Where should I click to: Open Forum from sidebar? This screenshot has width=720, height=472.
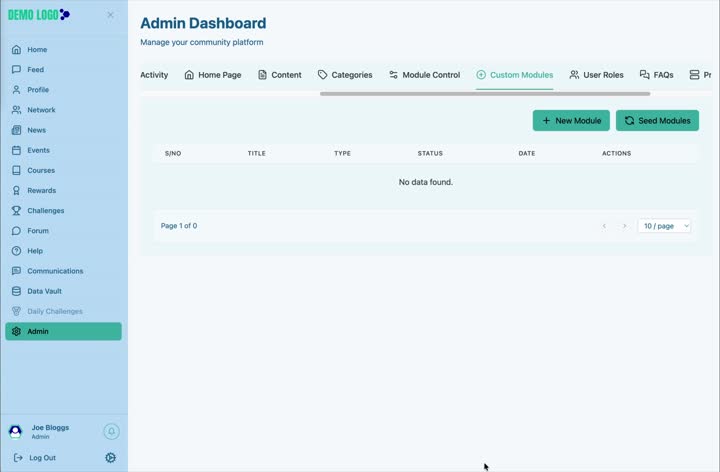63,231
